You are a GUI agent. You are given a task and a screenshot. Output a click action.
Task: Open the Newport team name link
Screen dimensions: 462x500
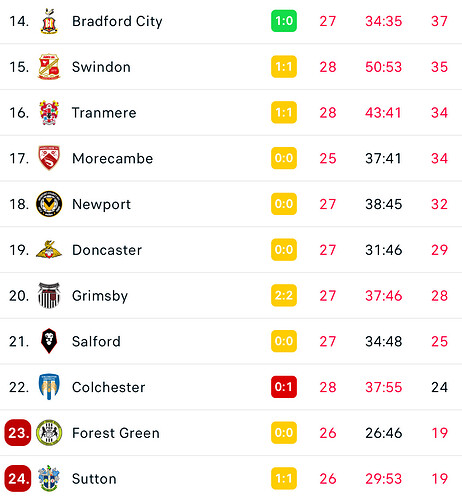pyautogui.click(x=102, y=205)
